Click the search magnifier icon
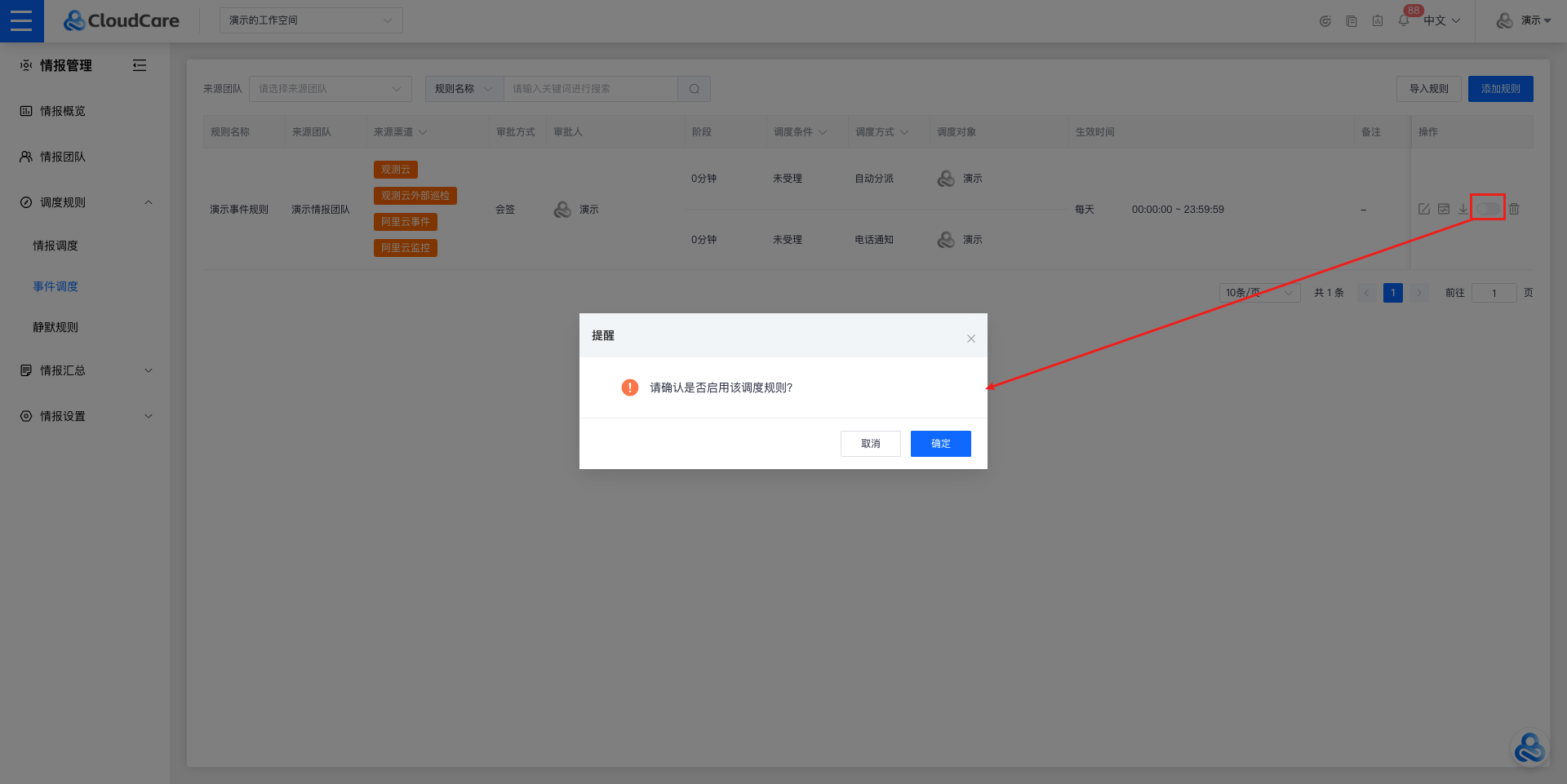This screenshot has width=1567, height=784. coord(694,89)
